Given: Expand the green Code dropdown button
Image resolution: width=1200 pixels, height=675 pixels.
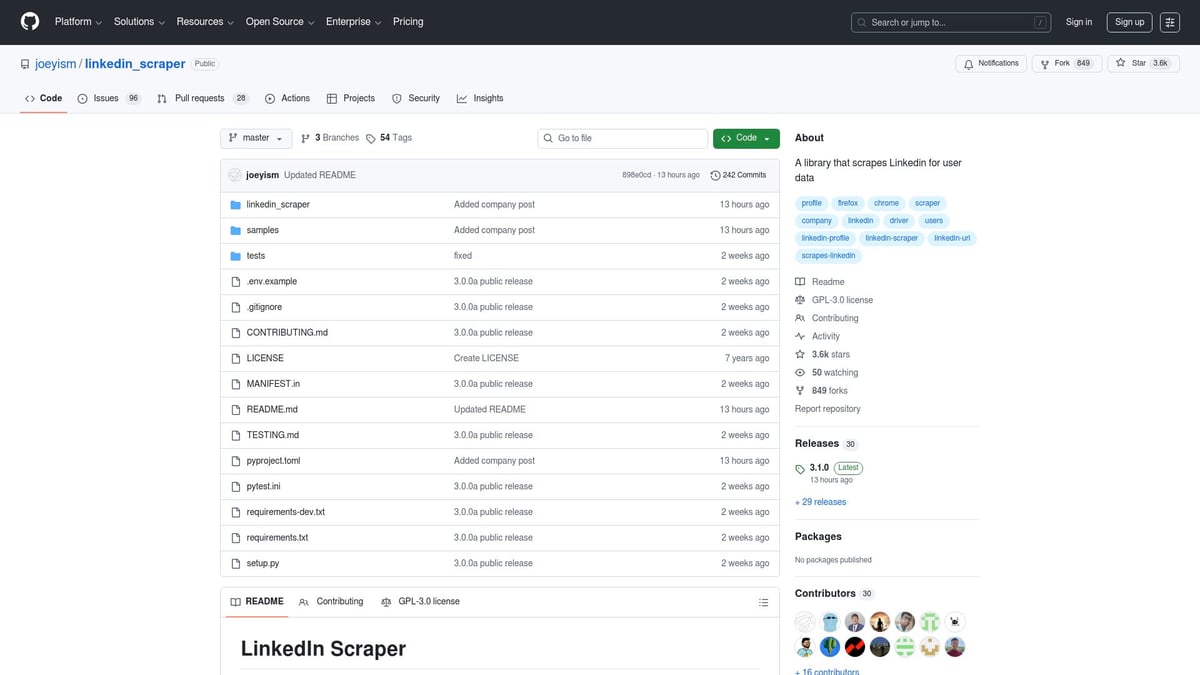Looking at the screenshot, I should click(x=746, y=138).
